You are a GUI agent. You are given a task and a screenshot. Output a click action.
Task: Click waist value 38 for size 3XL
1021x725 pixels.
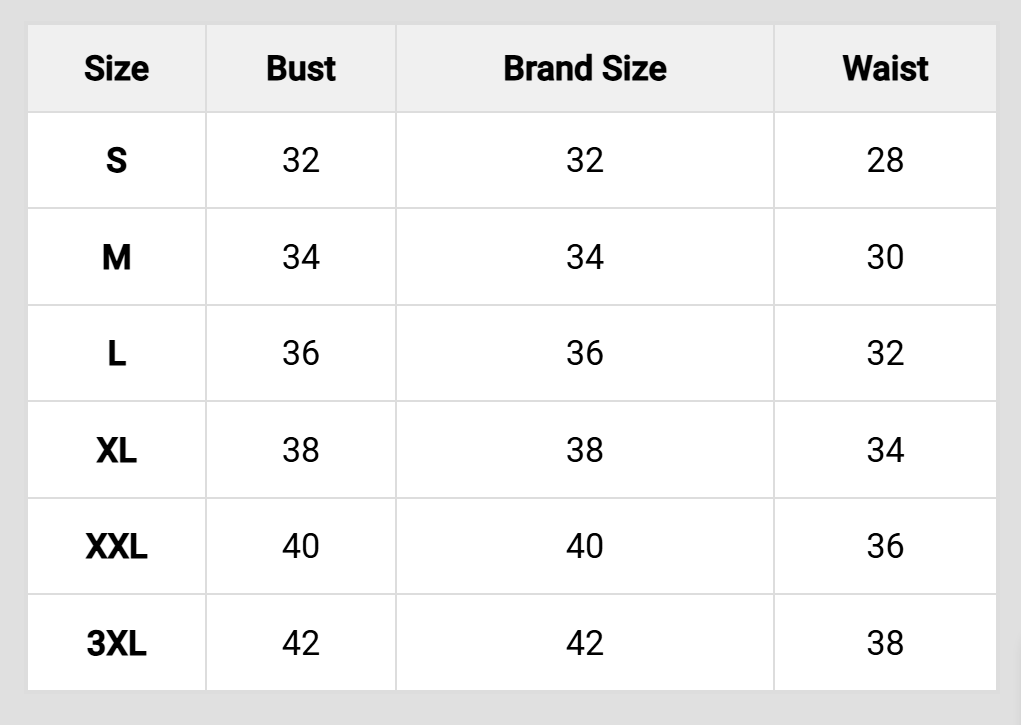point(885,643)
